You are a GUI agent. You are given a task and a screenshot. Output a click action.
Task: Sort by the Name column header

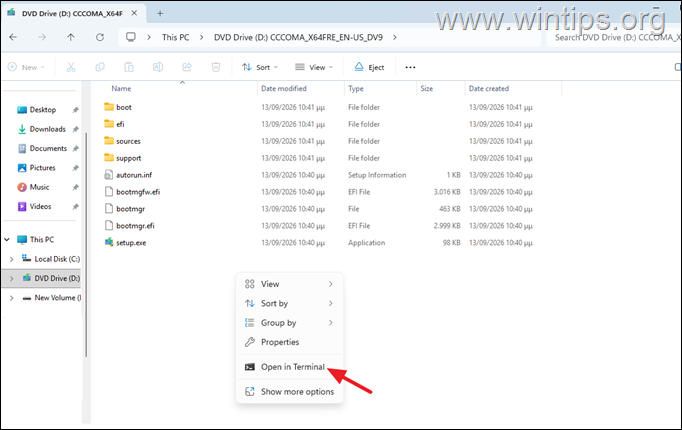pos(121,88)
